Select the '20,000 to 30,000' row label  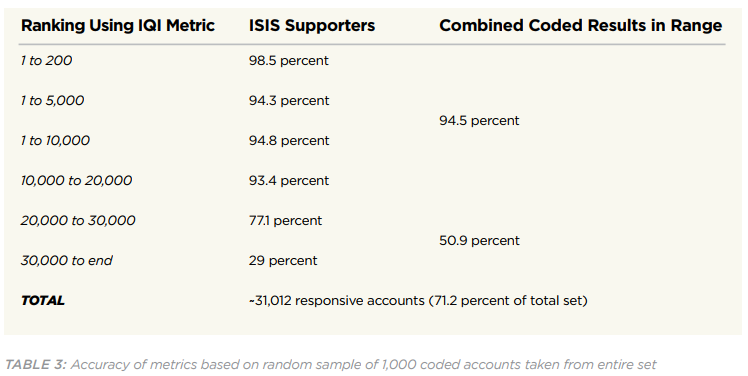pos(78,221)
